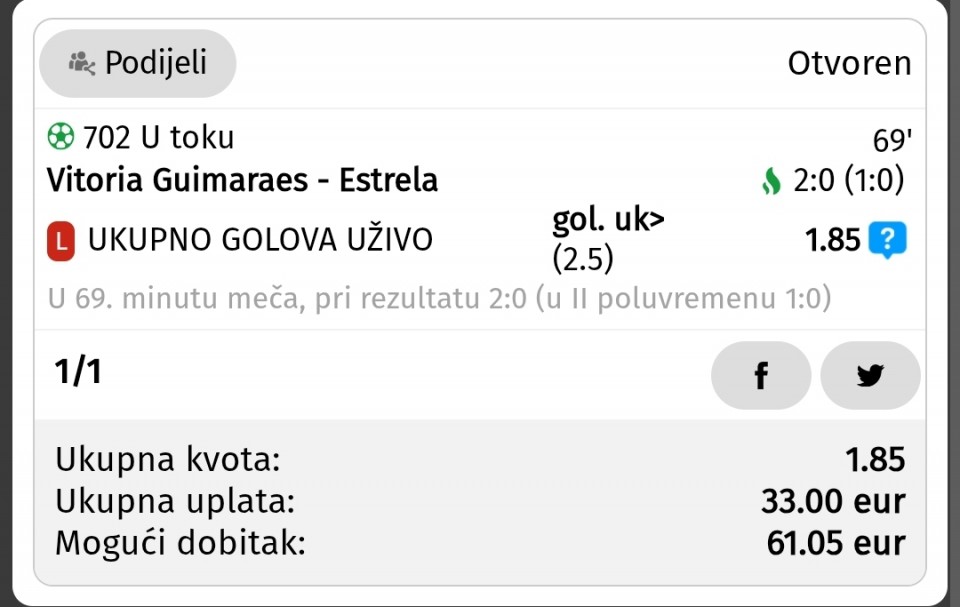Screen dimensions: 960x607
Task: Tap the Podijeli share button
Action: click(138, 63)
